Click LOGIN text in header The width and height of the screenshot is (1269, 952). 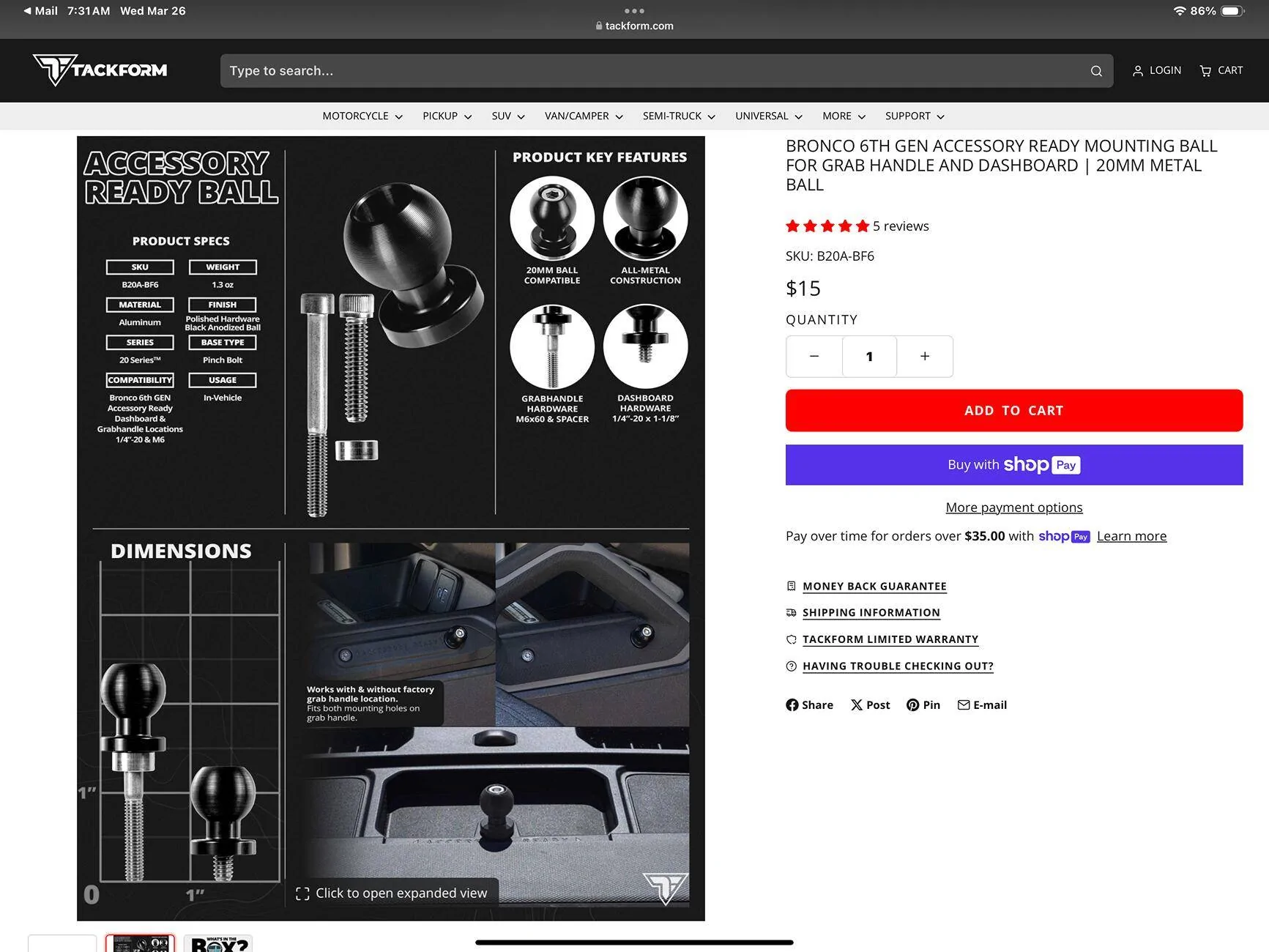[1165, 70]
